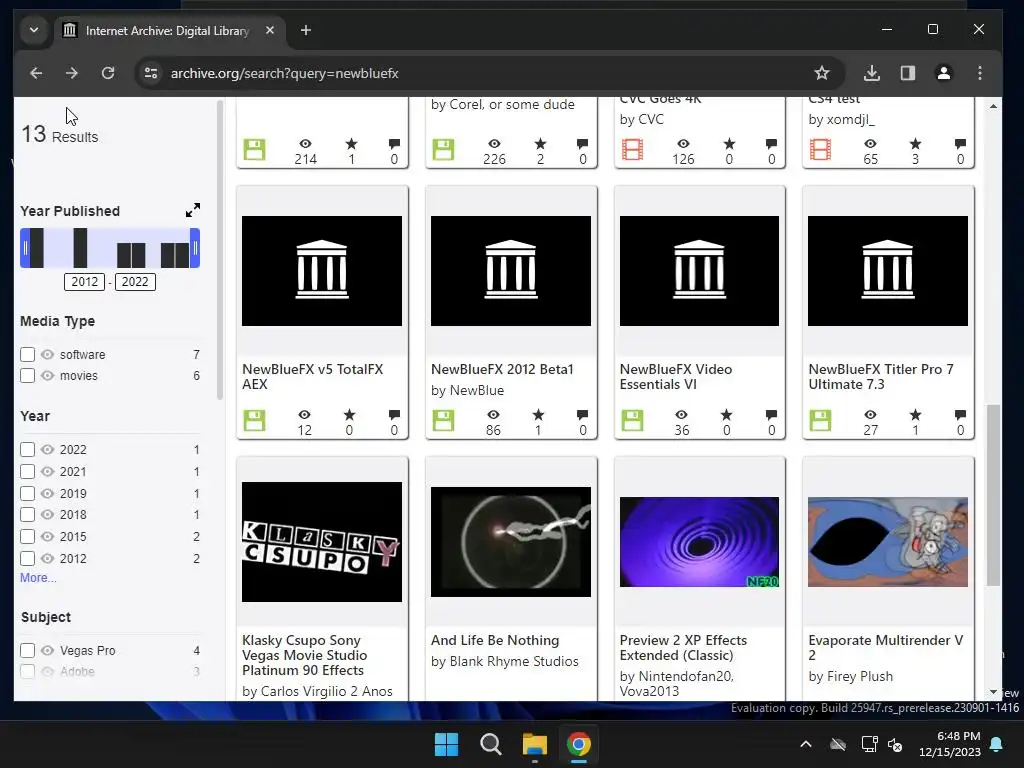Open Chrome profile avatar

click(x=944, y=73)
